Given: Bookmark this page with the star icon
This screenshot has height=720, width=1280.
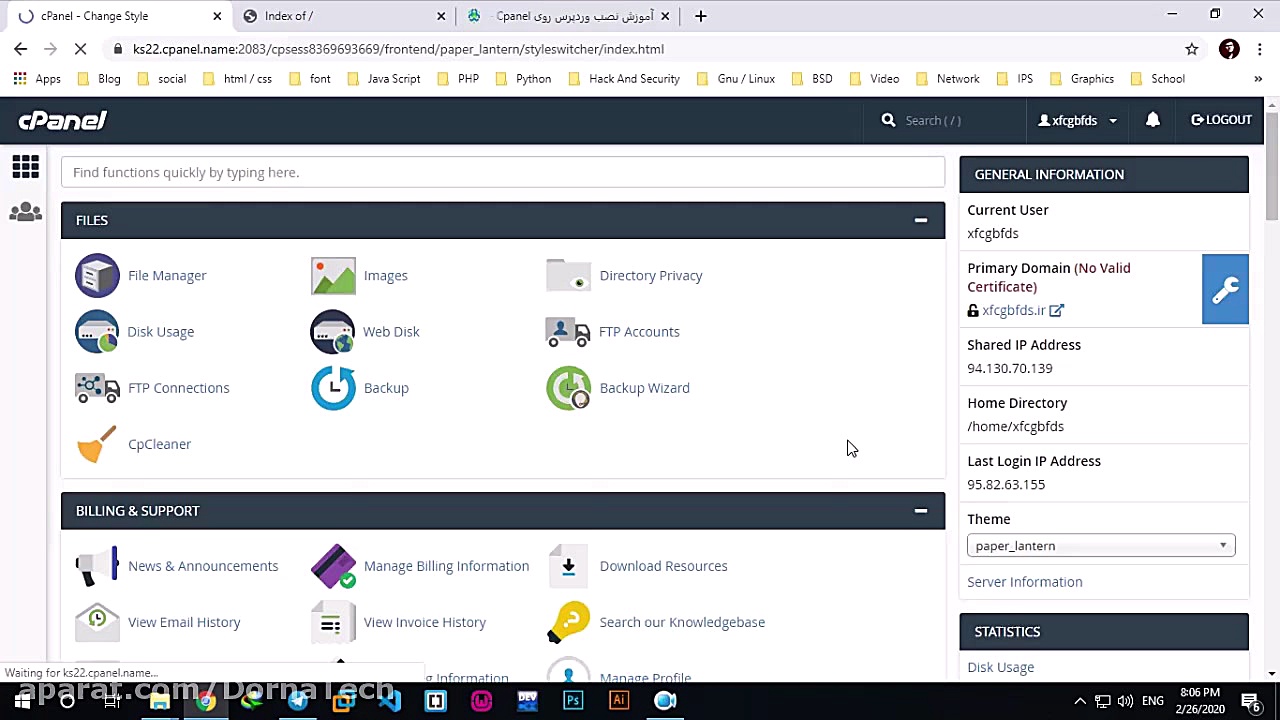Looking at the screenshot, I should tap(1192, 49).
